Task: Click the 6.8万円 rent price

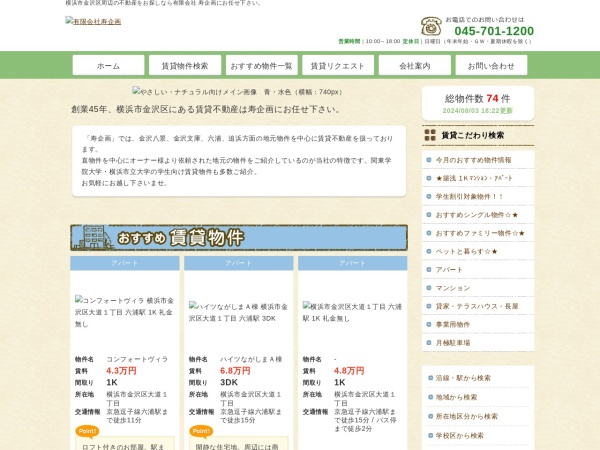Action: tap(235, 371)
